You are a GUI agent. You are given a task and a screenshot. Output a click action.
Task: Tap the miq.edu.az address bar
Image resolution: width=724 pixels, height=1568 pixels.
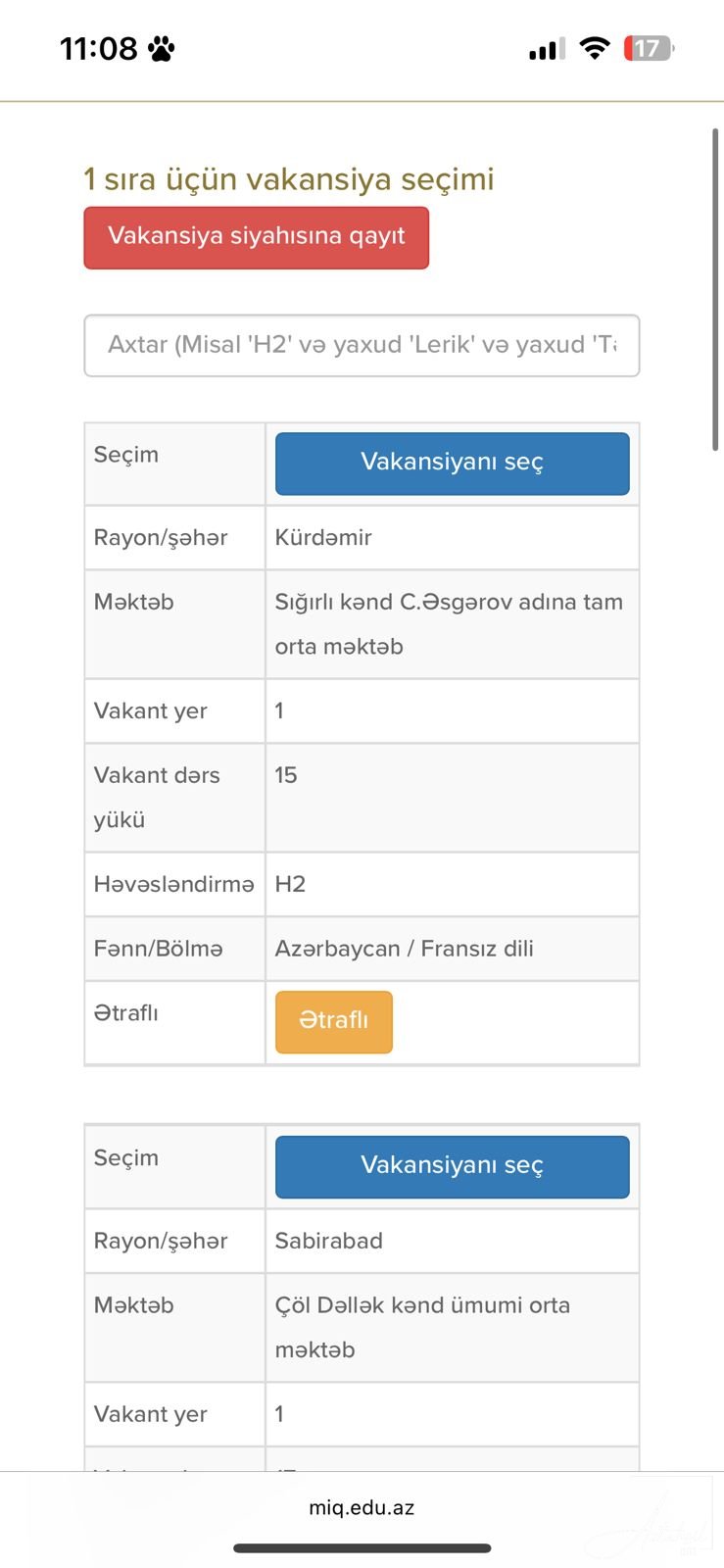(362, 1507)
